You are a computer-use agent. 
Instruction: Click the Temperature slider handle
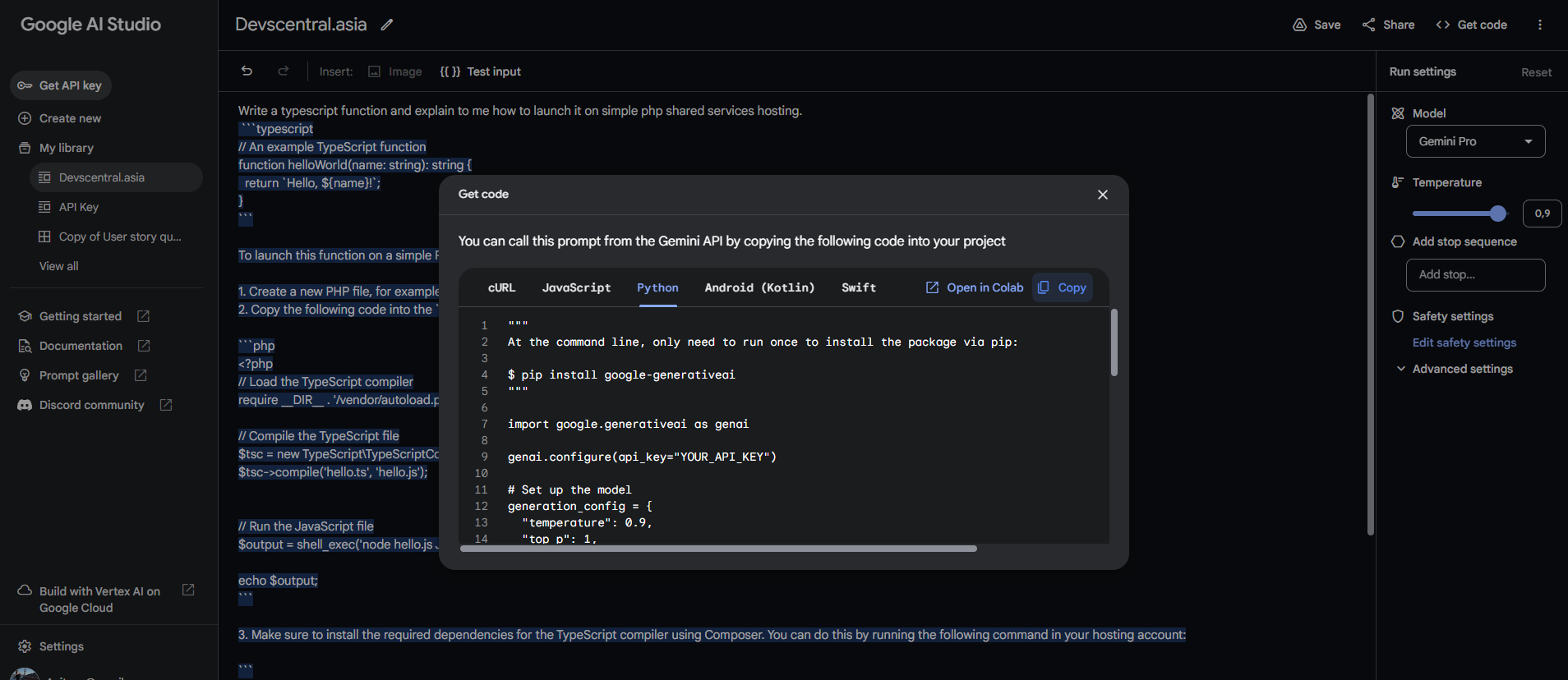pos(1498,214)
